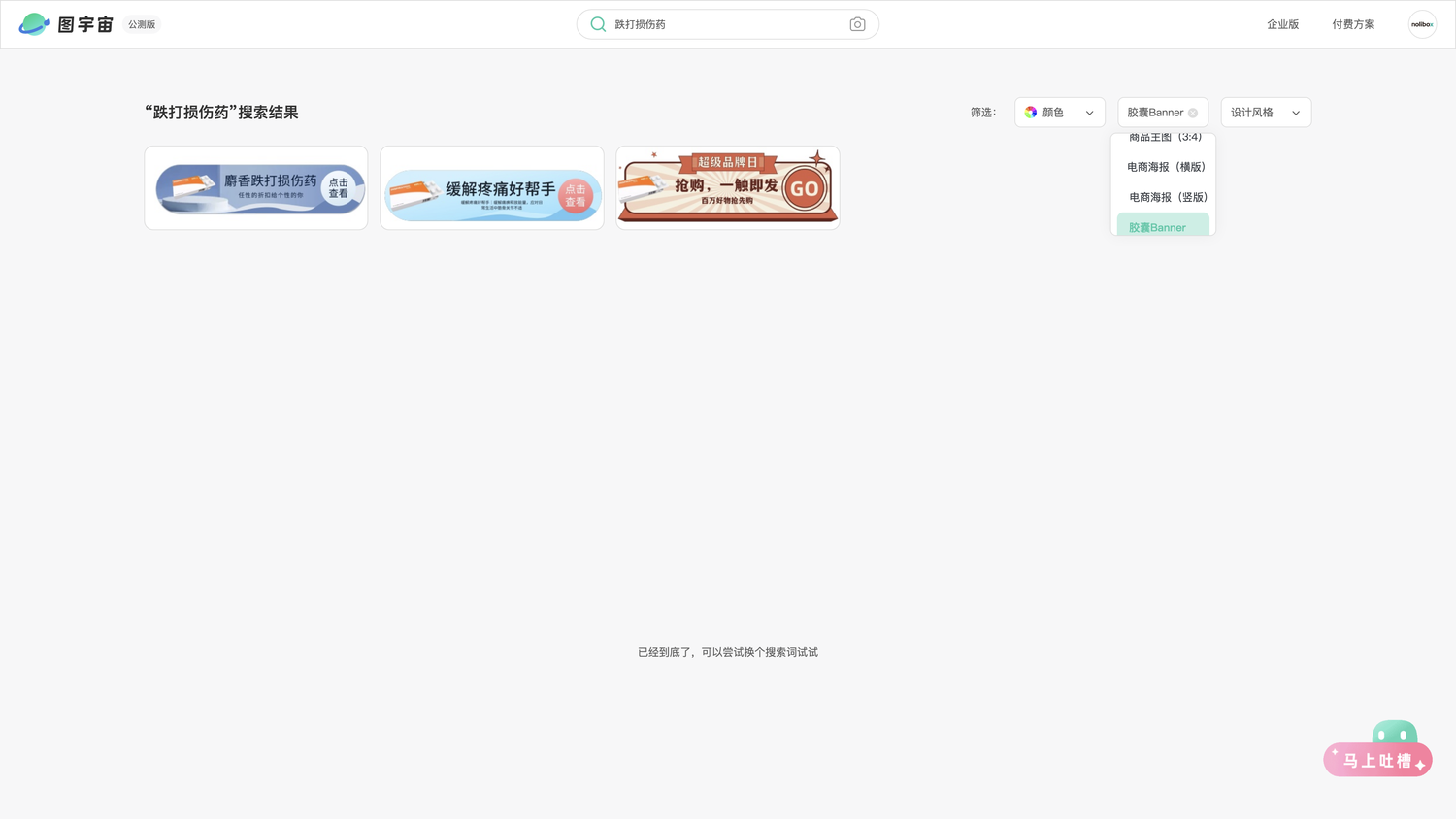Click the “跌打损伤药”搜索结果 heading
Screen dimensions: 1456x819
click(221, 113)
